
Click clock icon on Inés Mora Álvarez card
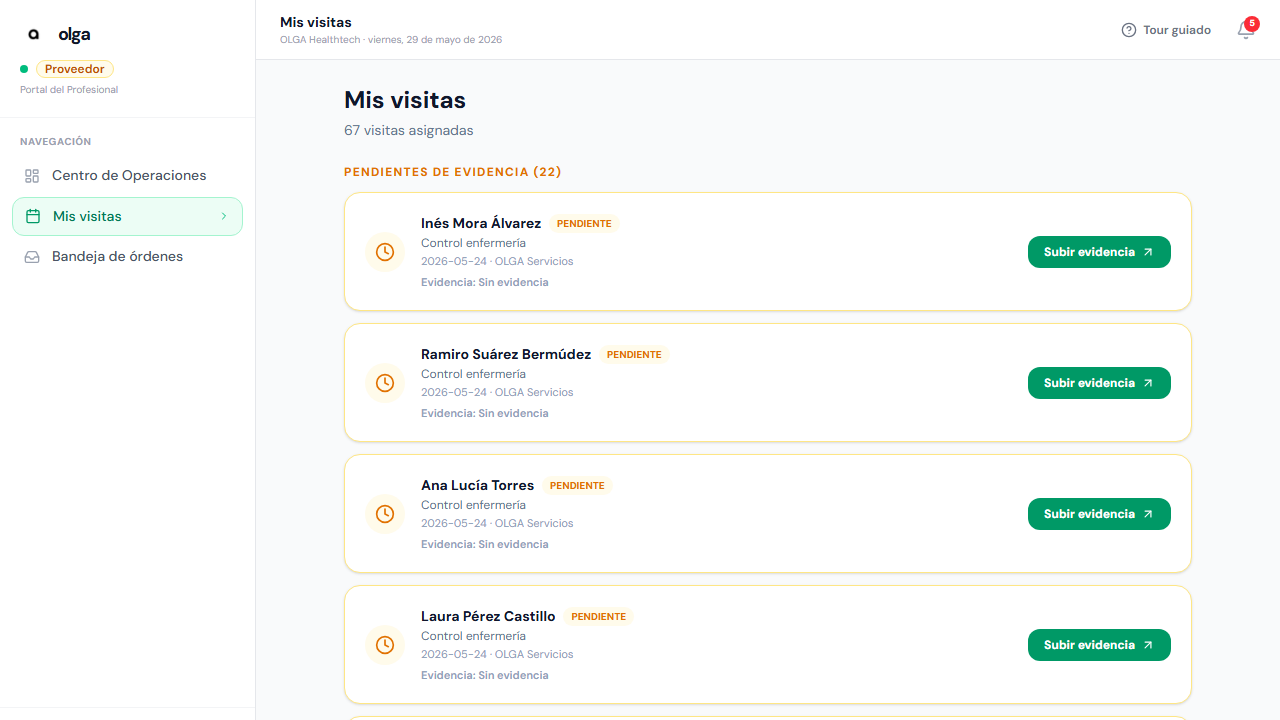(385, 252)
